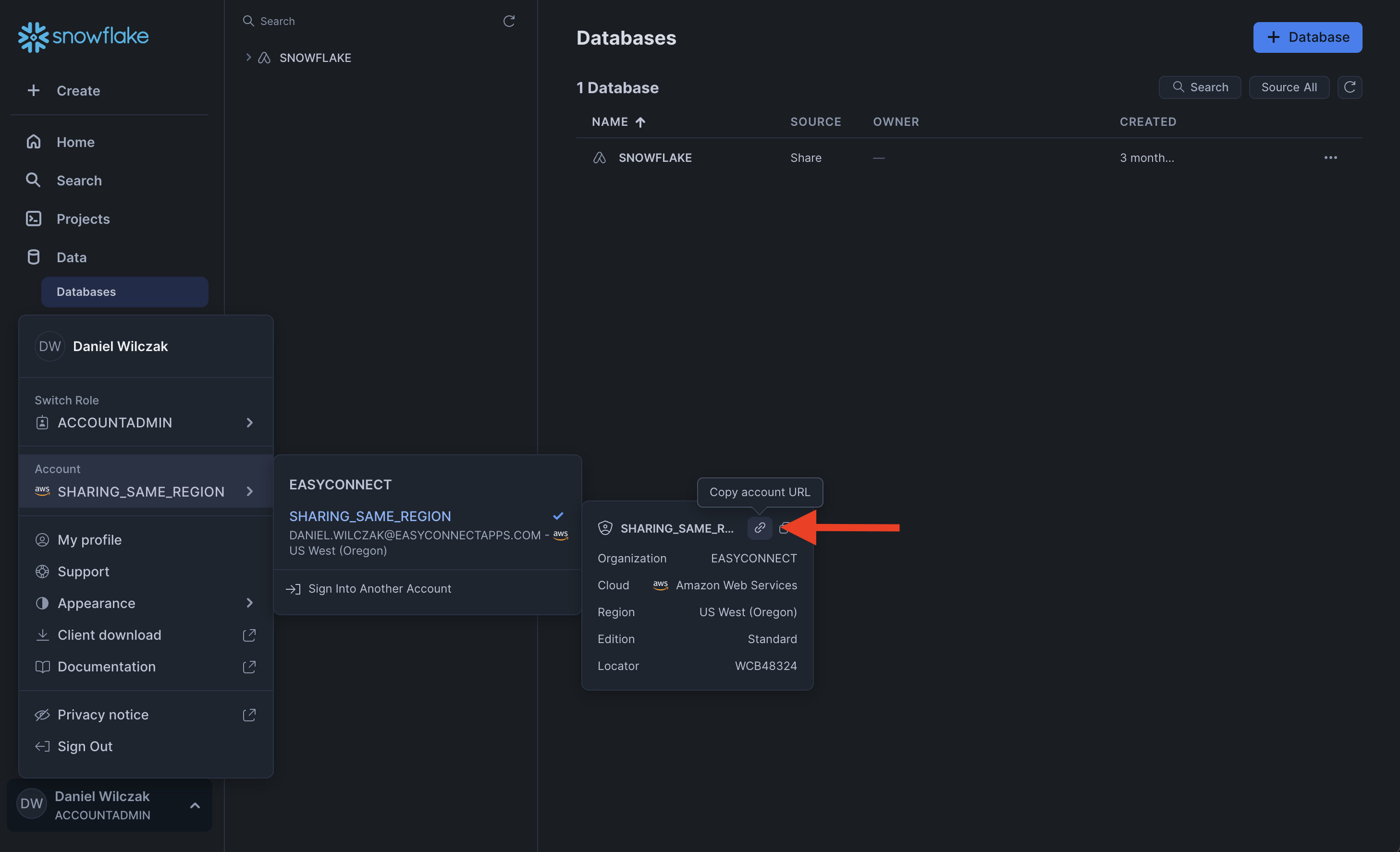
Task: Click the SOURCE column header
Action: click(815, 122)
